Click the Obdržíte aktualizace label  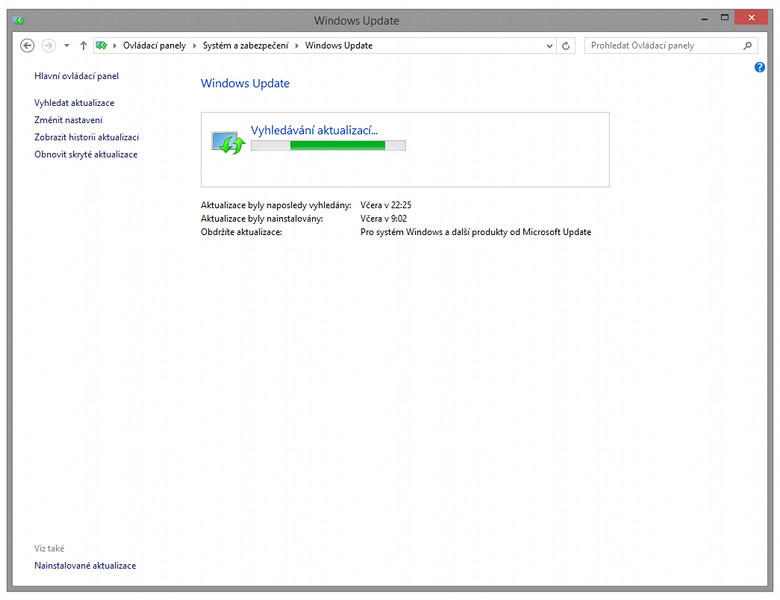[241, 232]
